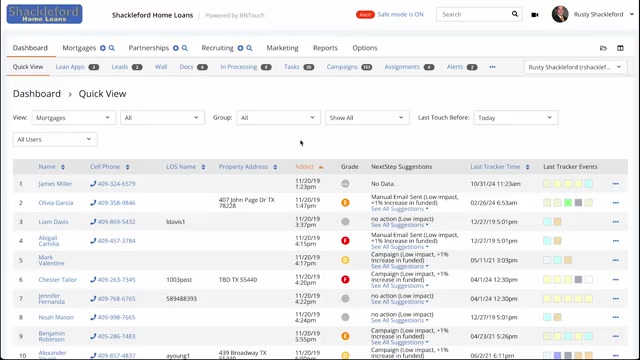
Task: Open the Mortgages menu
Action: (x=79, y=48)
